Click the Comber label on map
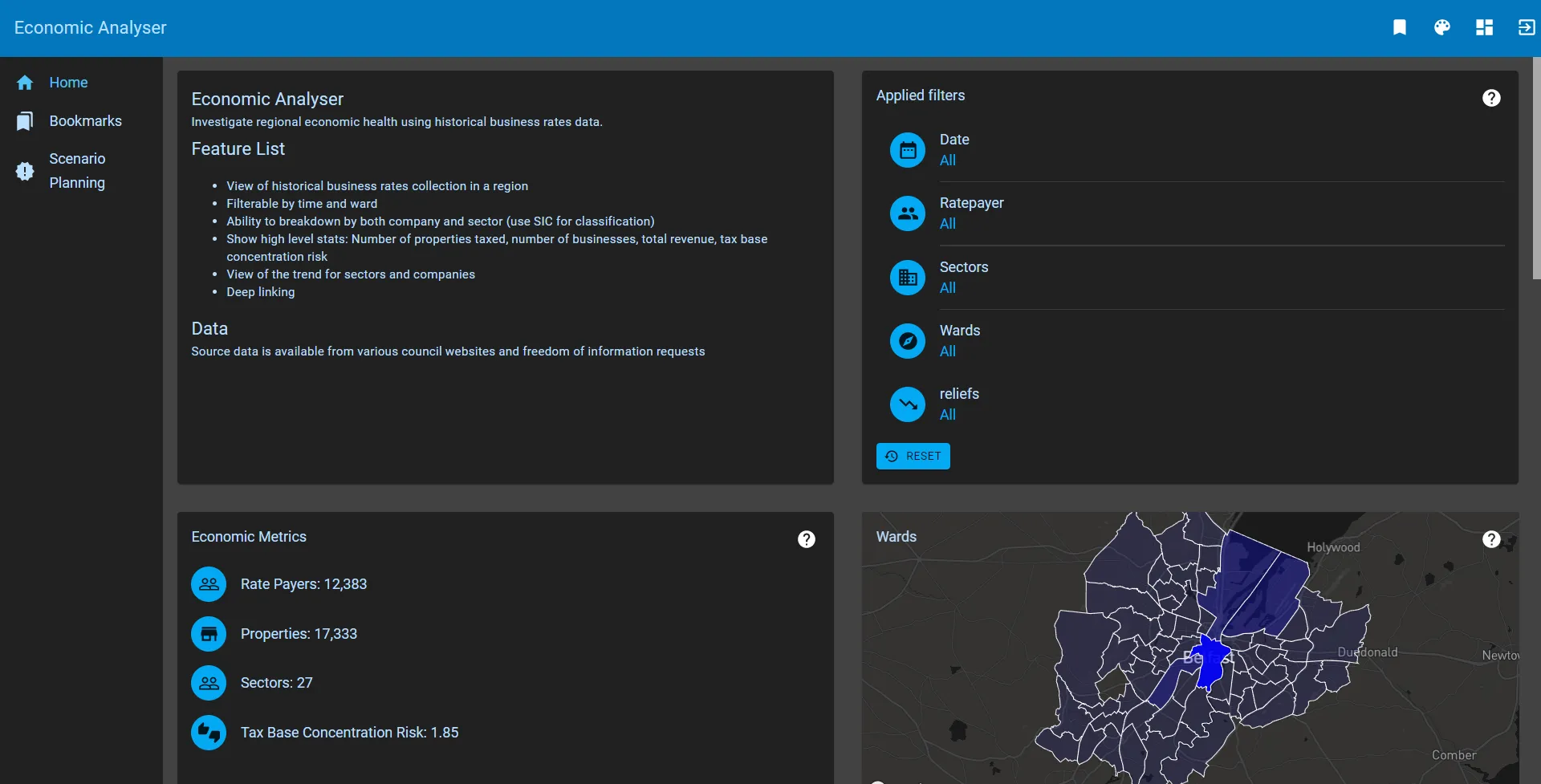The height and width of the screenshot is (784, 1541). tap(1454, 755)
